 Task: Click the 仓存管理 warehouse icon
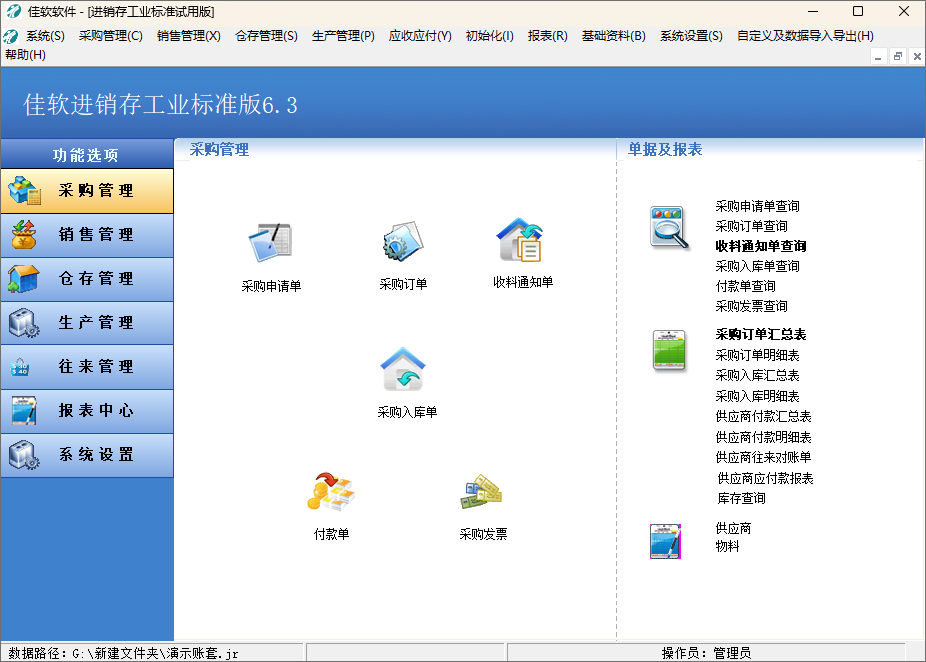(24, 279)
